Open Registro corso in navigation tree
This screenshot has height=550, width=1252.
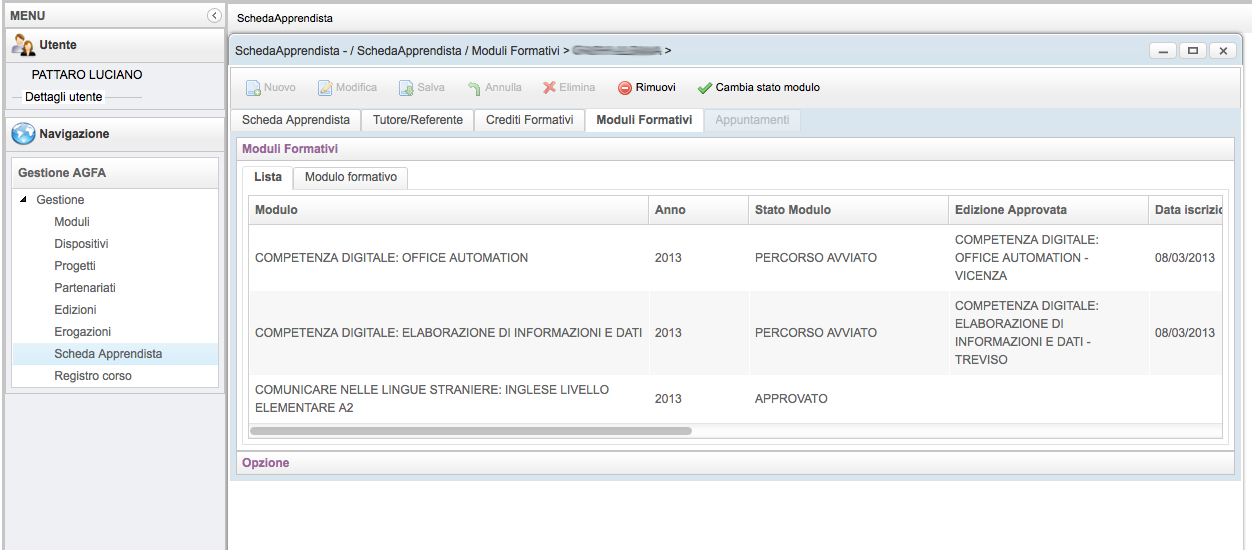92,376
